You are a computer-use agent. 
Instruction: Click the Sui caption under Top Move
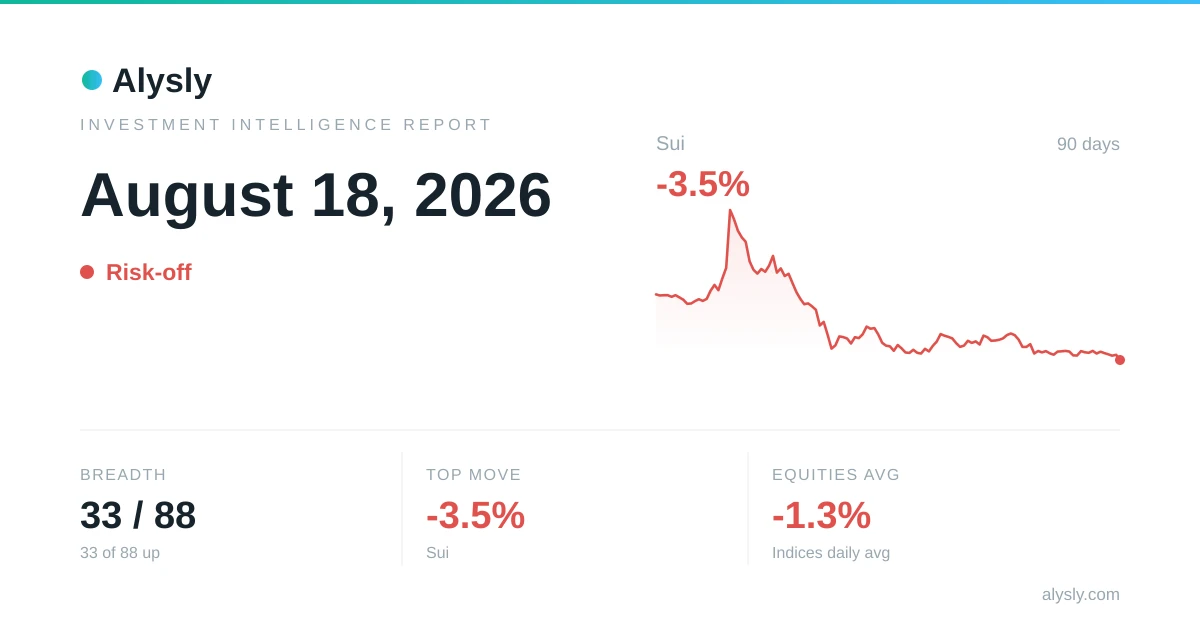point(437,553)
